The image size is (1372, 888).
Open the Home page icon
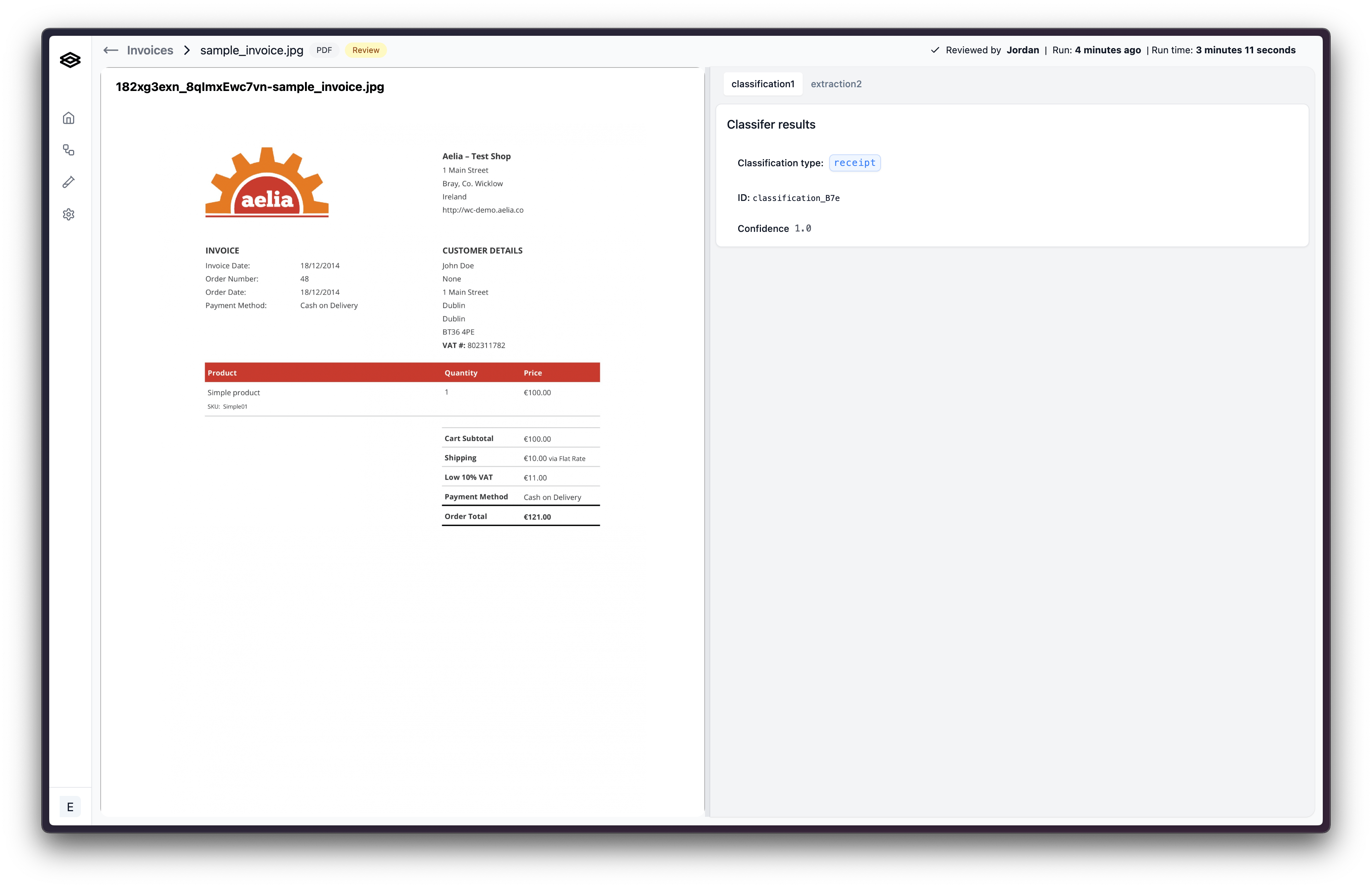point(69,118)
